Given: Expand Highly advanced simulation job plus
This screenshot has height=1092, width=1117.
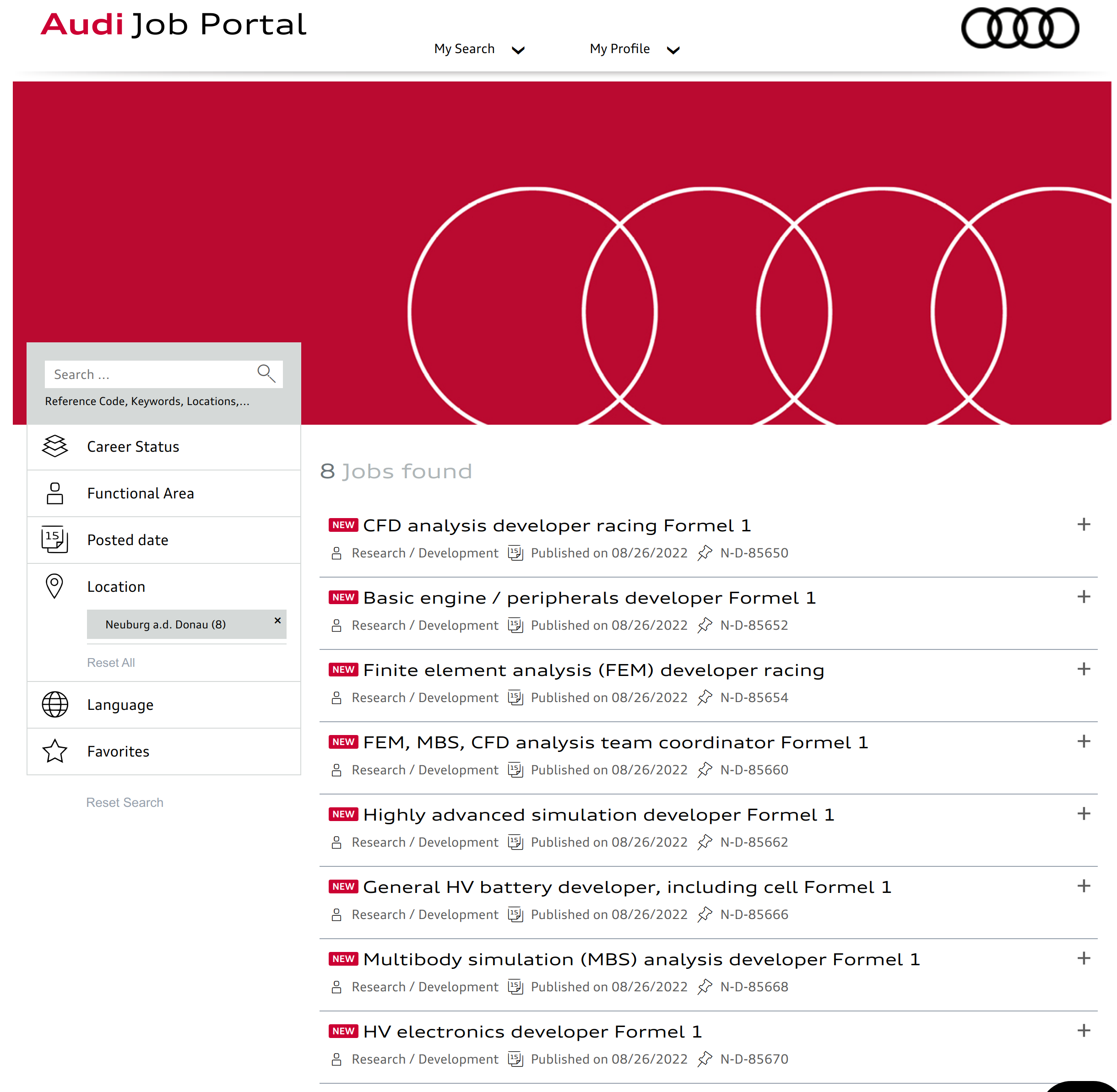Looking at the screenshot, I should point(1084,813).
